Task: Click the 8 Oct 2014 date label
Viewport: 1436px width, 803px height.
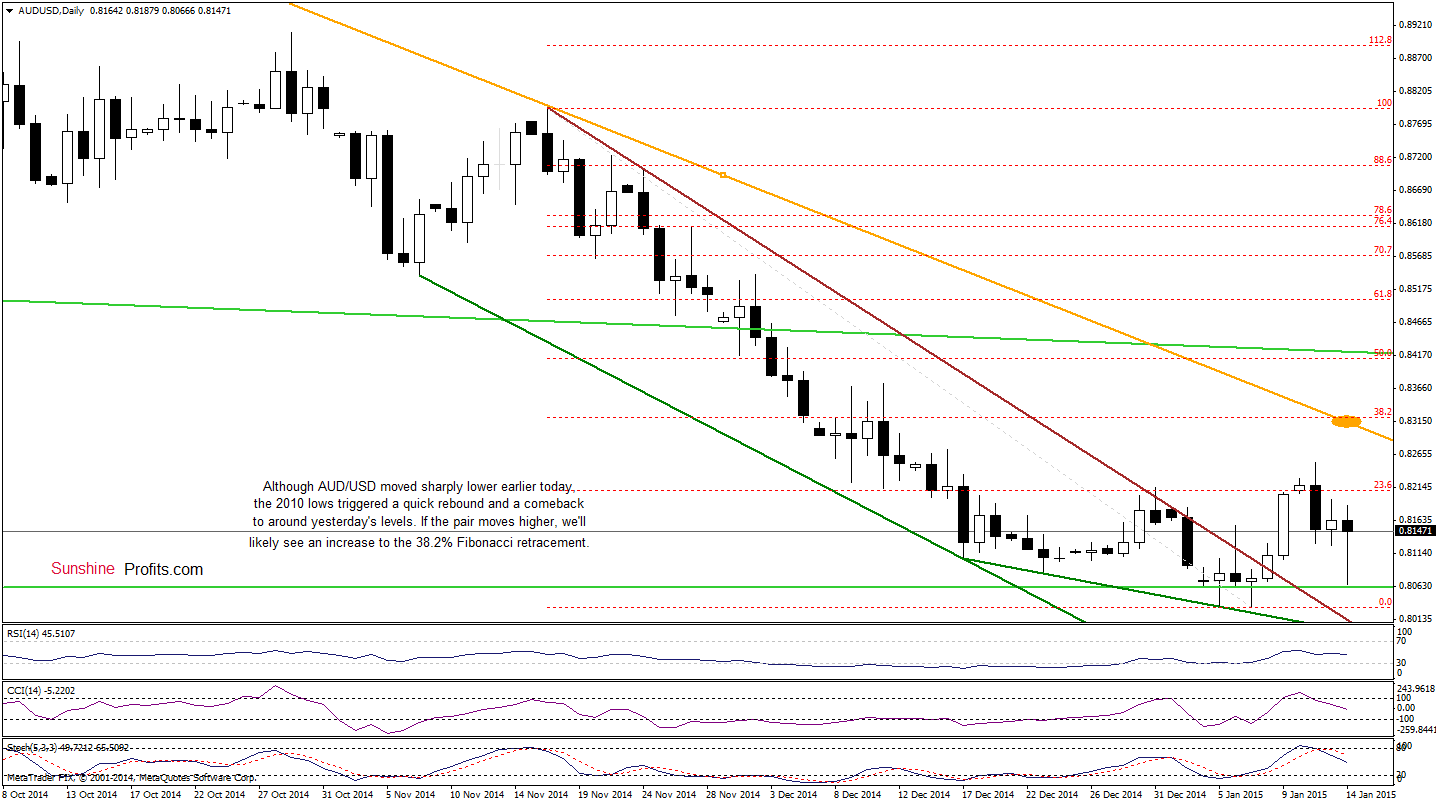Action: pyautogui.click(x=26, y=795)
